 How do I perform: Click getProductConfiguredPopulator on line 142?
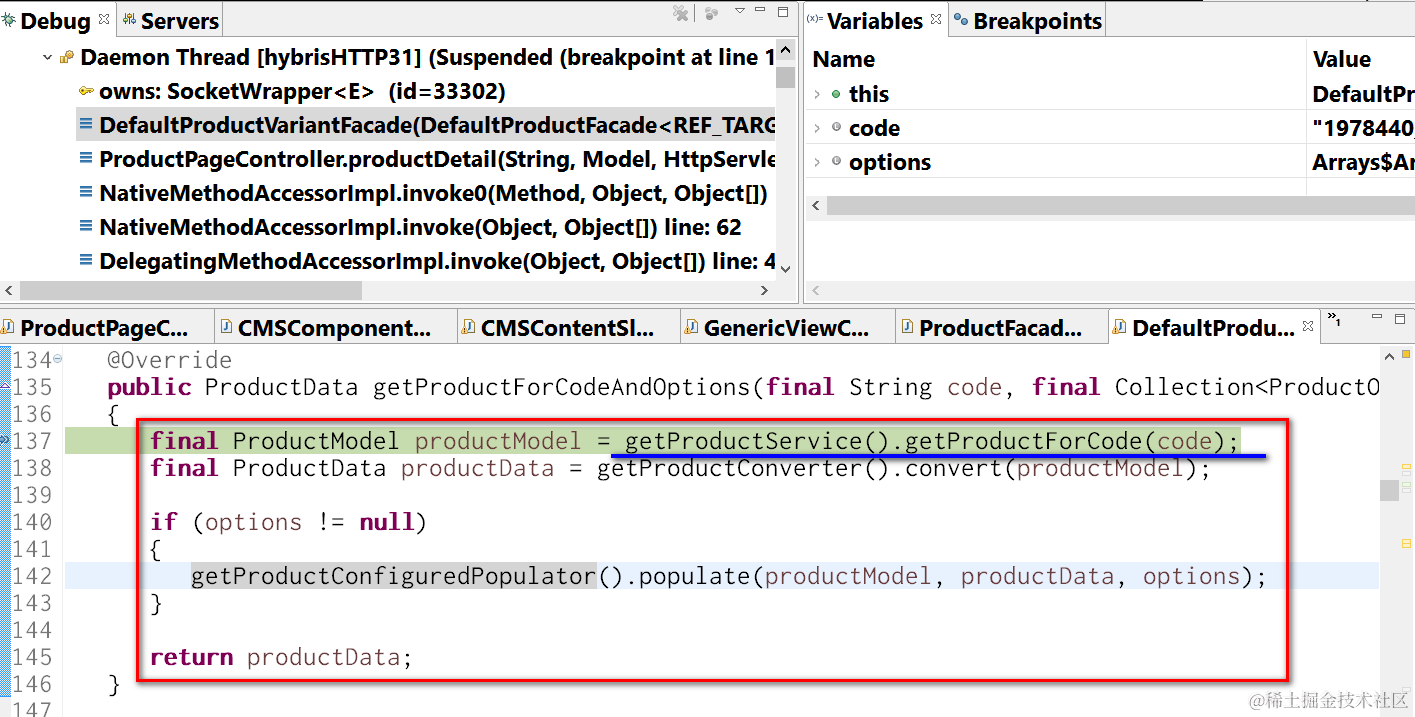point(393,576)
